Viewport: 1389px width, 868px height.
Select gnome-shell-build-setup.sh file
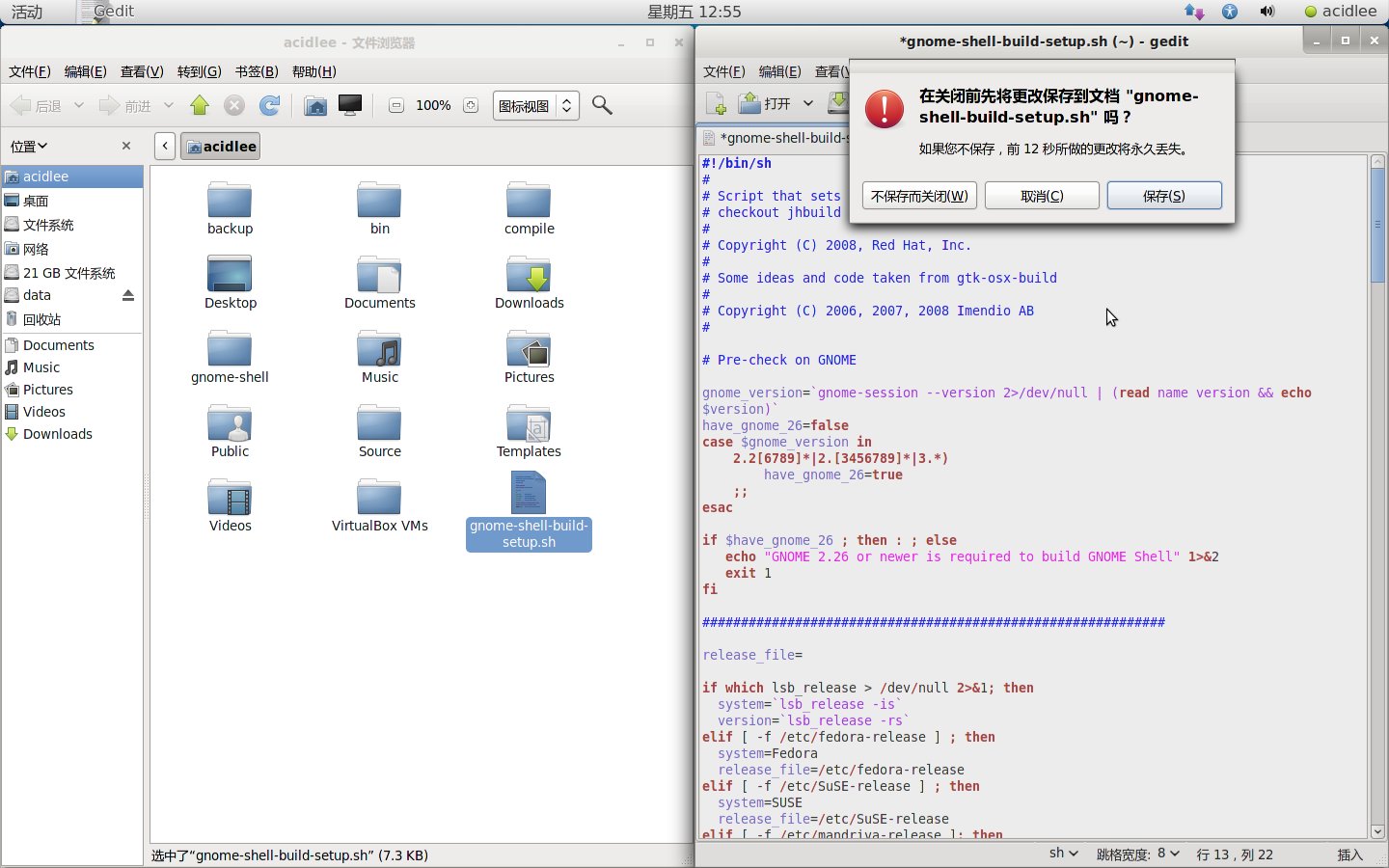pos(529,511)
